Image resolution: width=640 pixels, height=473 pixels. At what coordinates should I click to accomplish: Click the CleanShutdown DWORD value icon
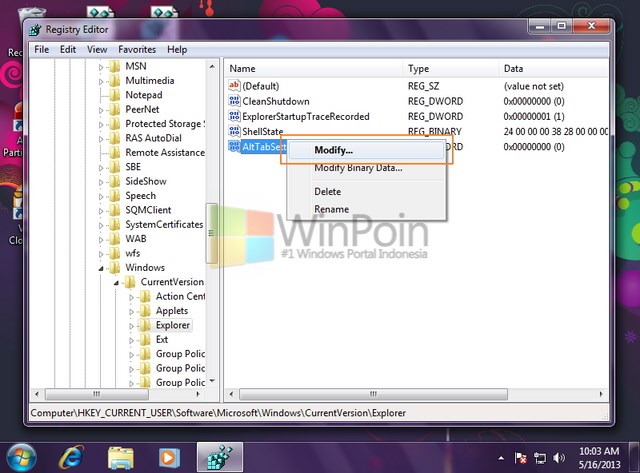[234, 101]
